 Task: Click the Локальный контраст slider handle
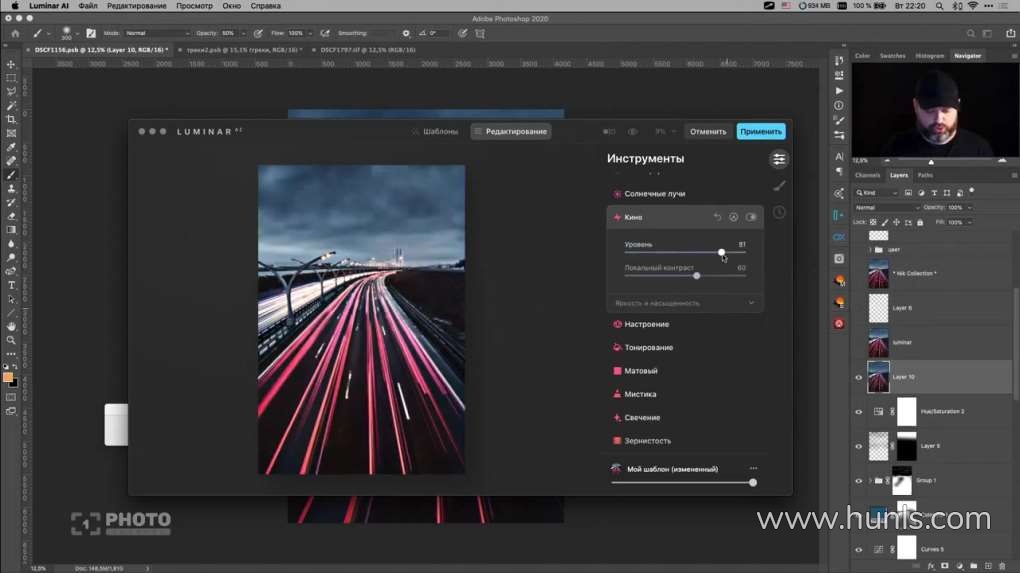(697, 275)
